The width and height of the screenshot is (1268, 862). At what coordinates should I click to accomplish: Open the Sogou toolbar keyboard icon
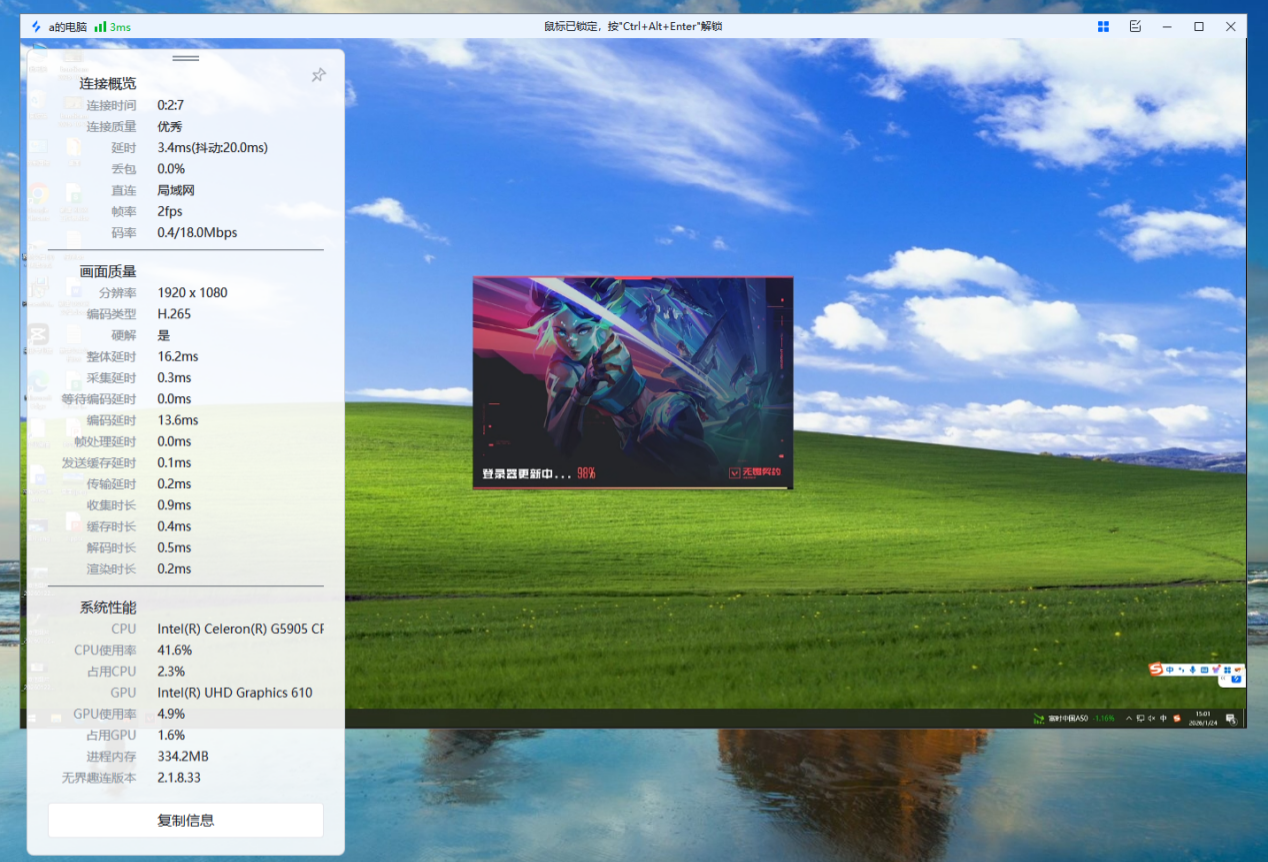[x=1204, y=669]
